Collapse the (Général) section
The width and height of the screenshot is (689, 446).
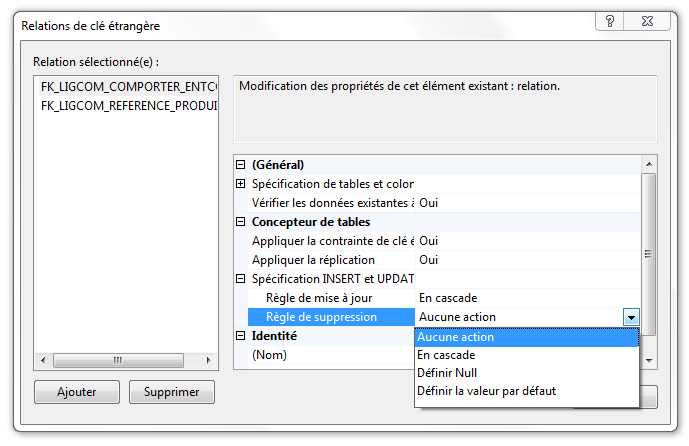[240, 165]
